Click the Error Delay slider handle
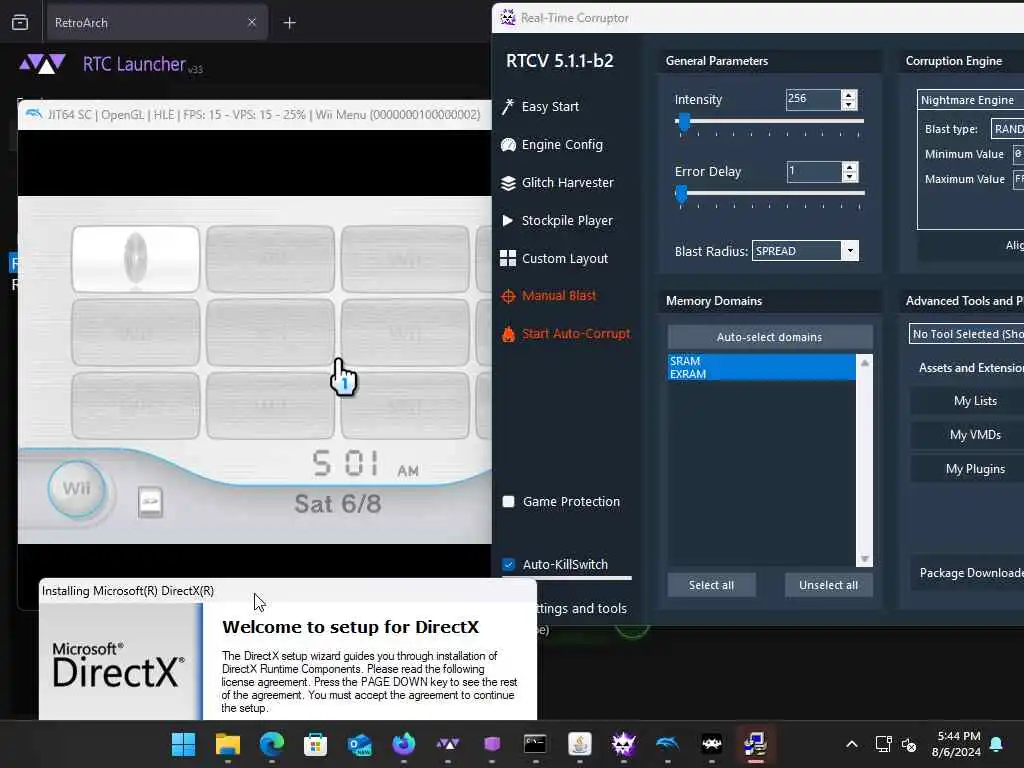This screenshot has width=1024, height=768. pos(681,193)
